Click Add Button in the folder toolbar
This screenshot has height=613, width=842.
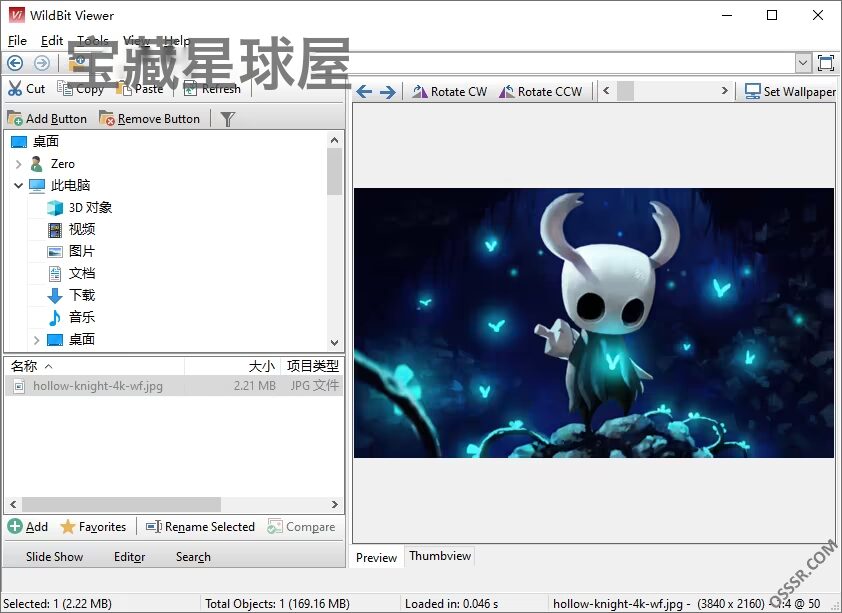47,119
